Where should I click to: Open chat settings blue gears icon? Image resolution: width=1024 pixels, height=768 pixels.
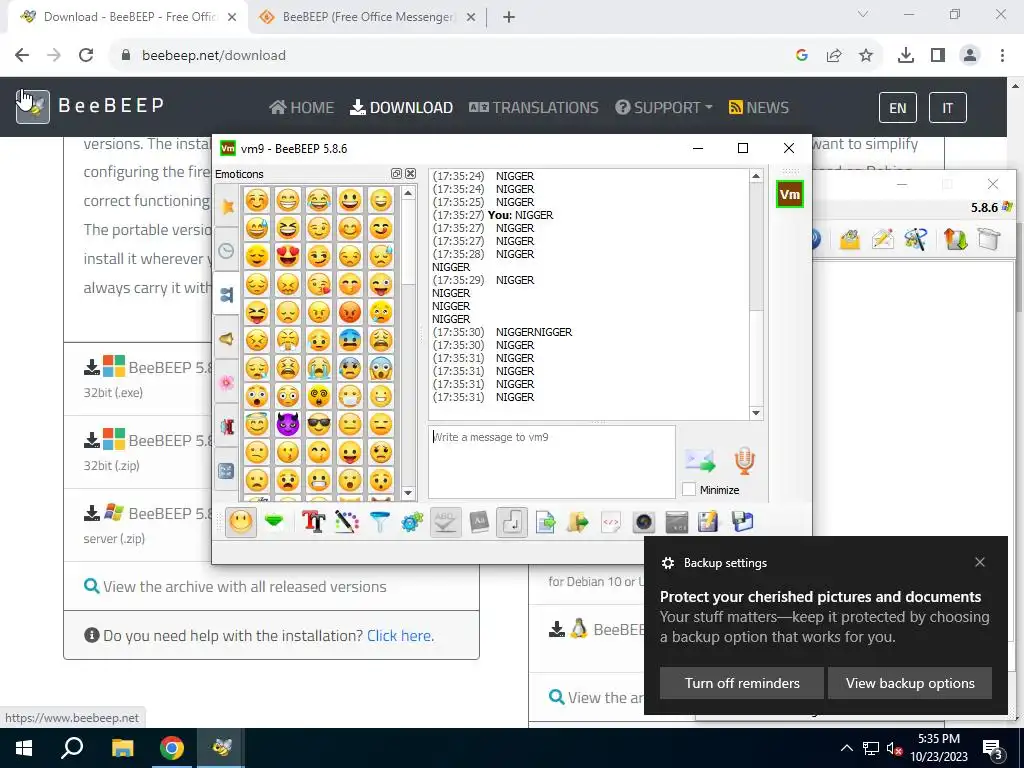point(412,522)
